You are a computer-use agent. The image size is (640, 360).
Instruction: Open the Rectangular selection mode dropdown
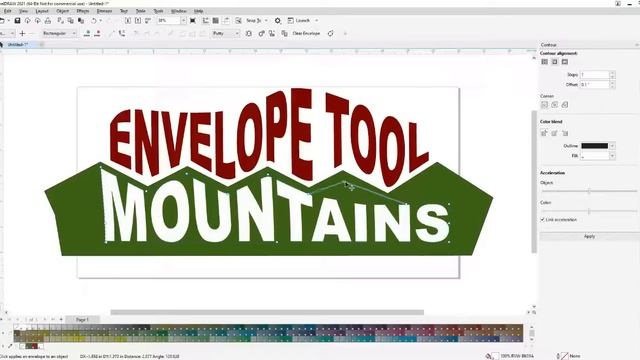[x=74, y=33]
